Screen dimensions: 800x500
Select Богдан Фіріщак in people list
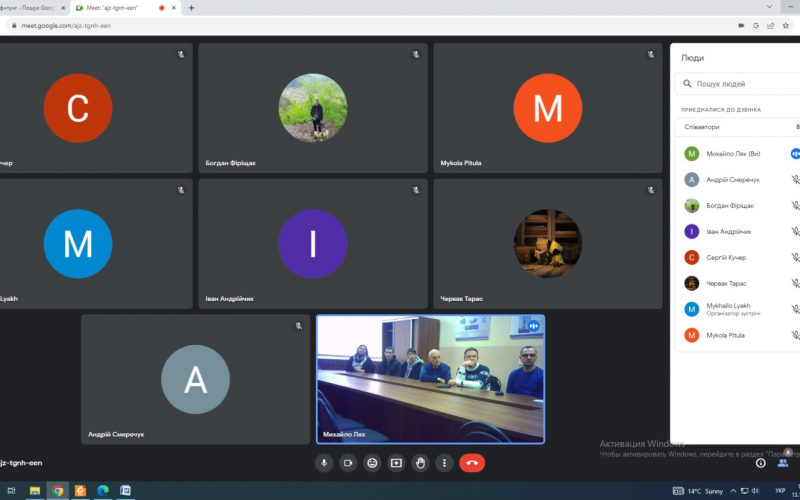coord(737,206)
